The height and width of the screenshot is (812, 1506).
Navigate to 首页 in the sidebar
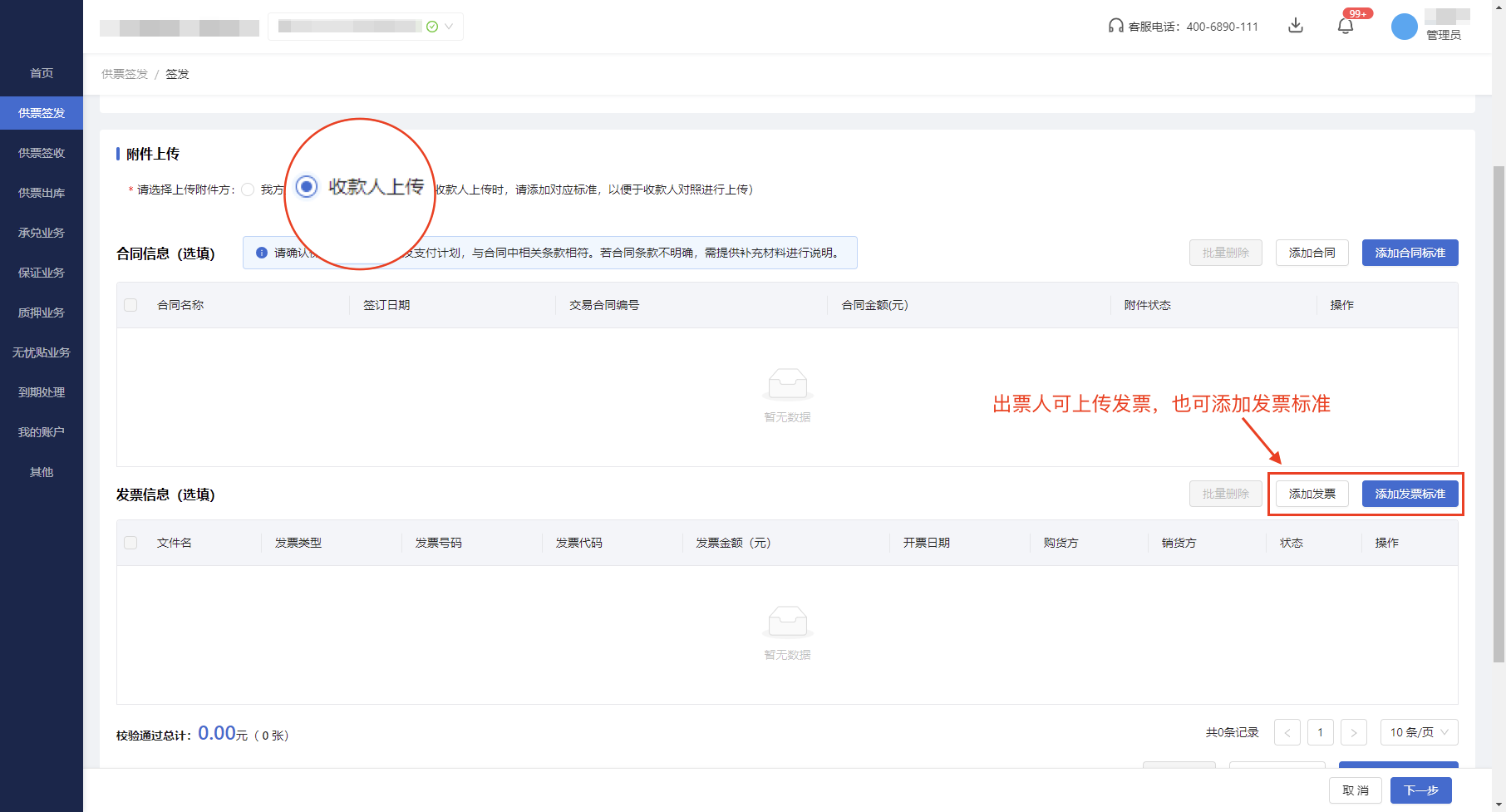(41, 73)
